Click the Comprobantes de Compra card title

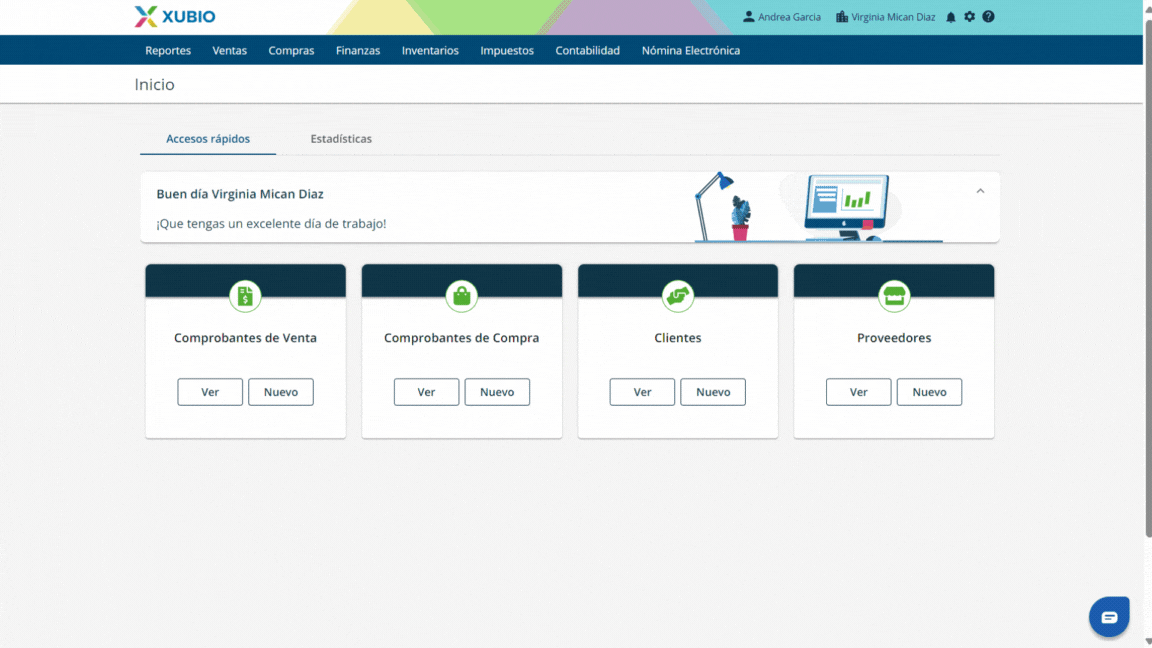(x=461, y=338)
